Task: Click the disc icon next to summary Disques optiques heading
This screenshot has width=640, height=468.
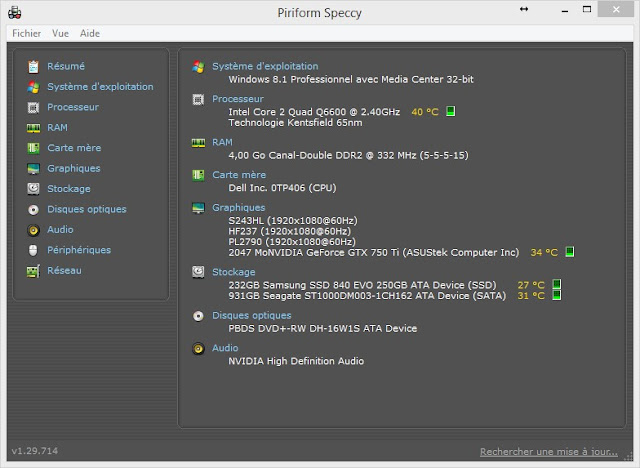Action: pyautogui.click(x=198, y=316)
